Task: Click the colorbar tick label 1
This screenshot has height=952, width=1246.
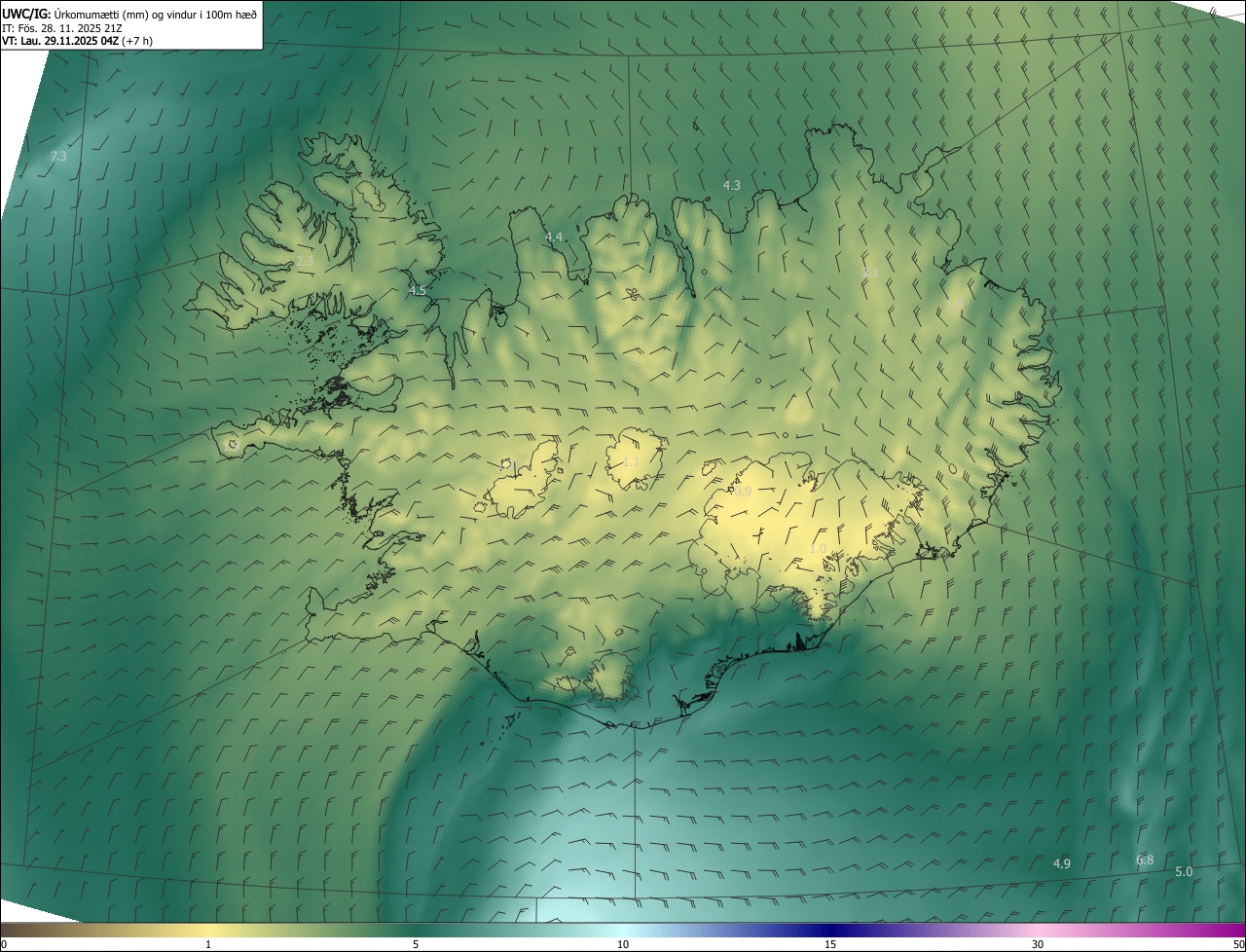Action: tap(208, 944)
